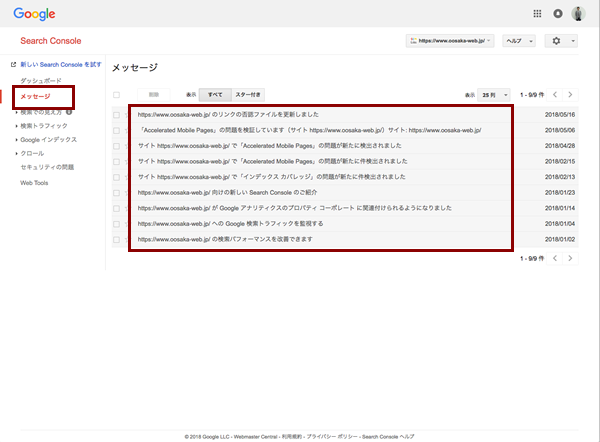
Task: Open message 「Accelerated Mobile Pages」の問題を検証しています
Action: coord(310,130)
